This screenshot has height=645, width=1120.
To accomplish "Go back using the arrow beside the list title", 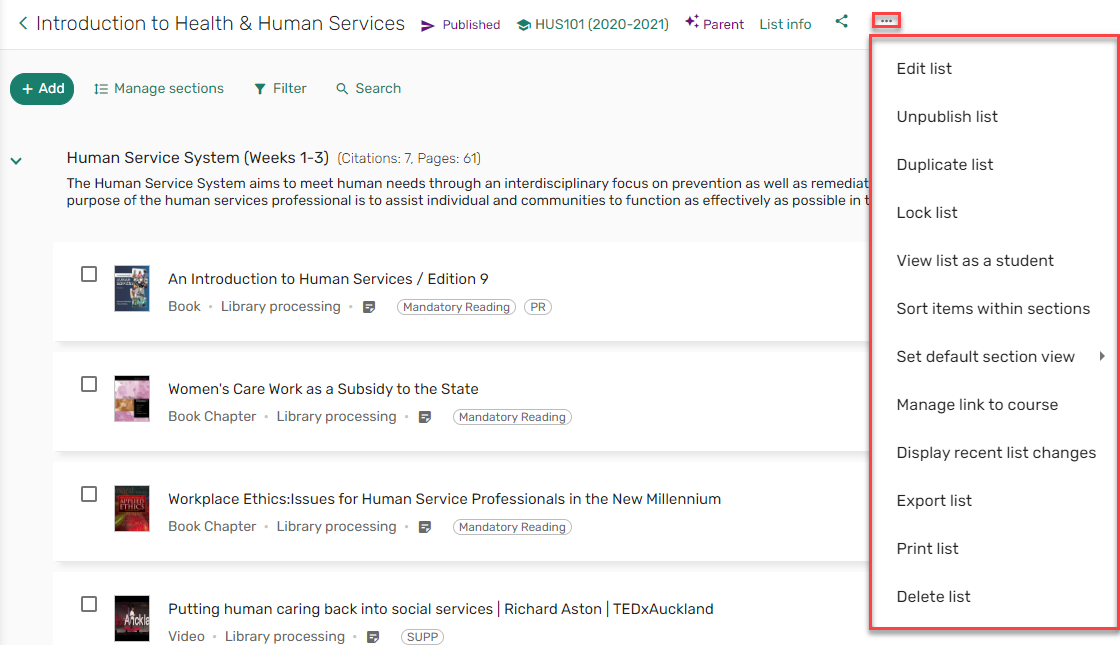I will click(23, 24).
